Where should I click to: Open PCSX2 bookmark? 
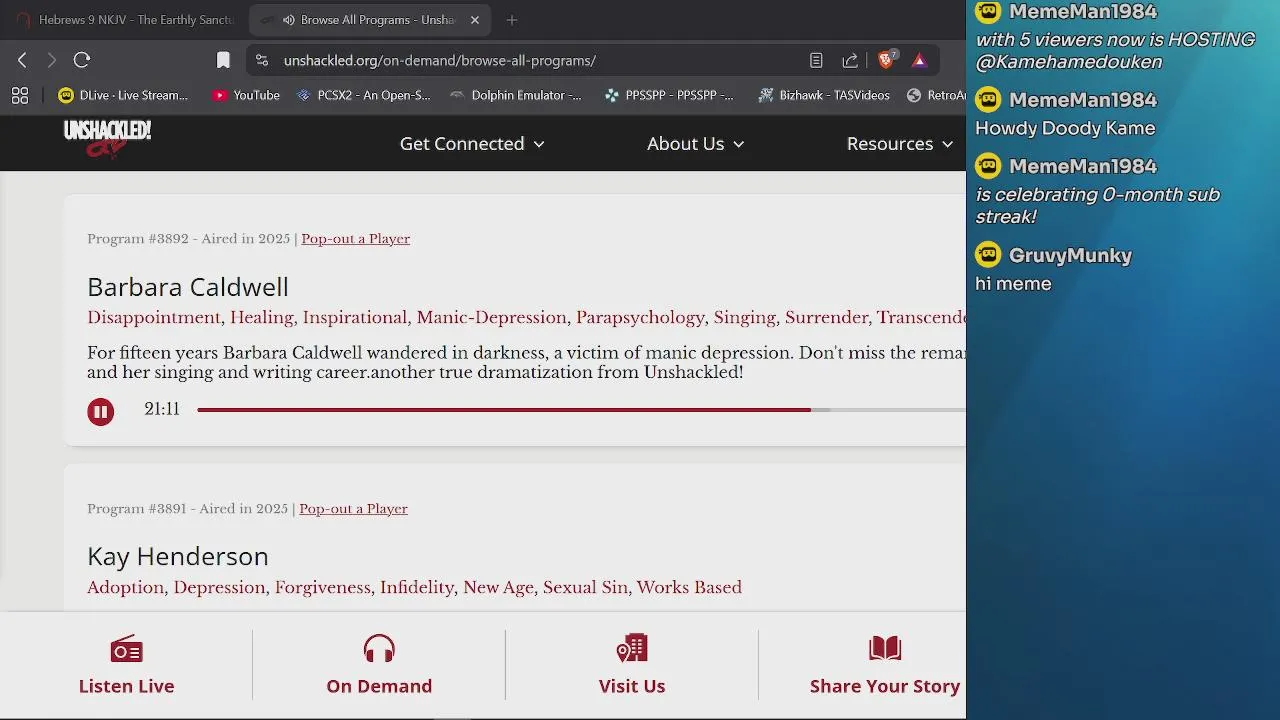tap(363, 95)
